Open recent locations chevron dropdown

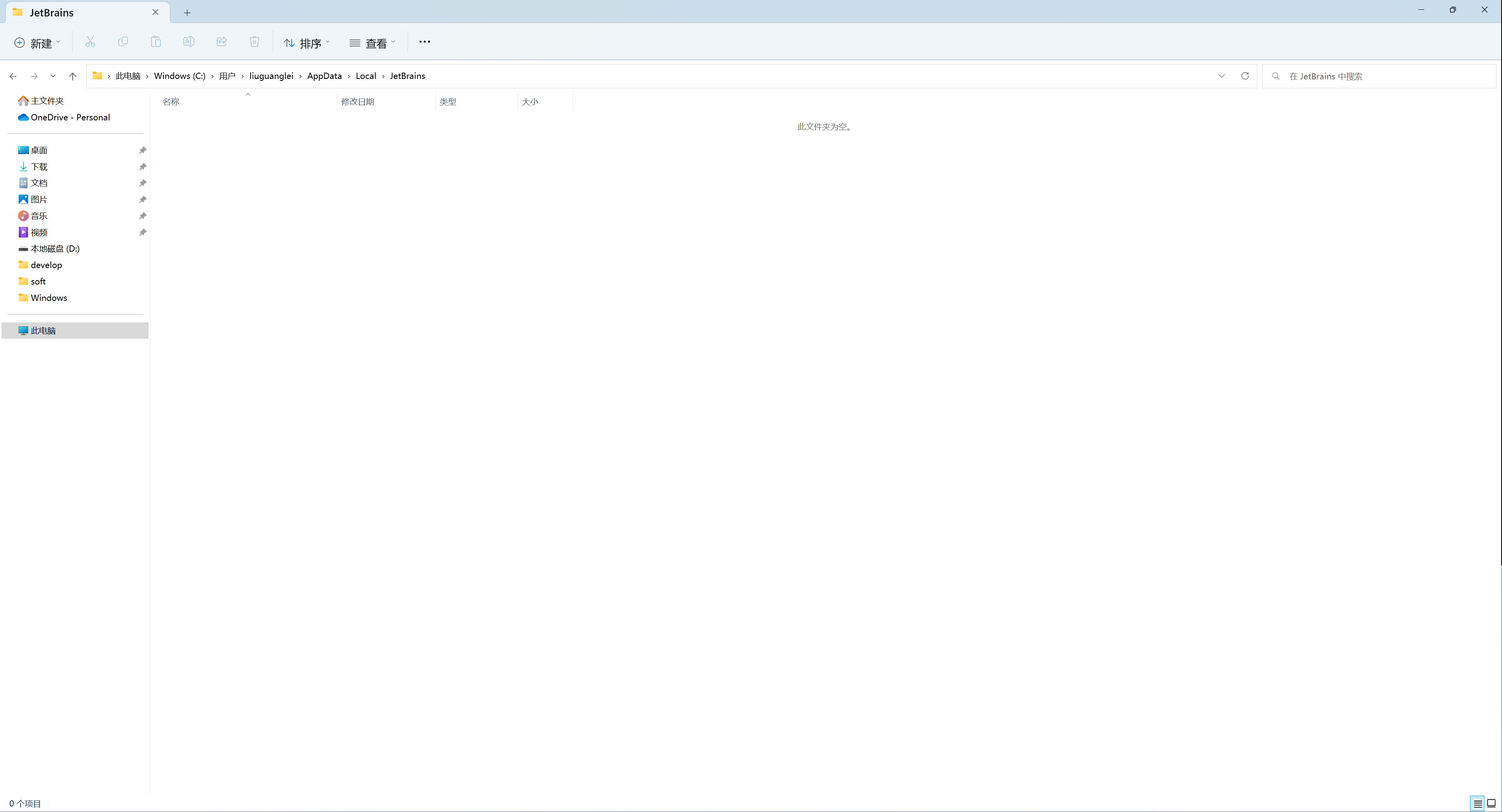click(53, 76)
